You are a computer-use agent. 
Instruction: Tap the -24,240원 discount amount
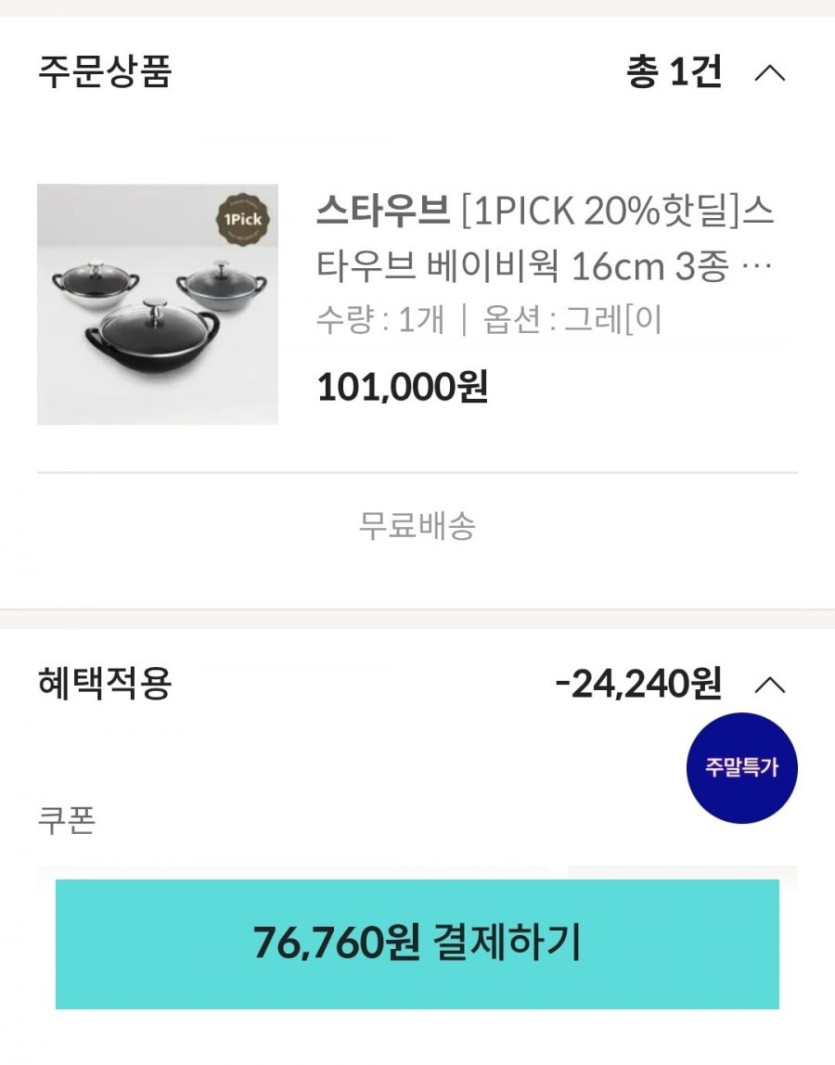637,684
